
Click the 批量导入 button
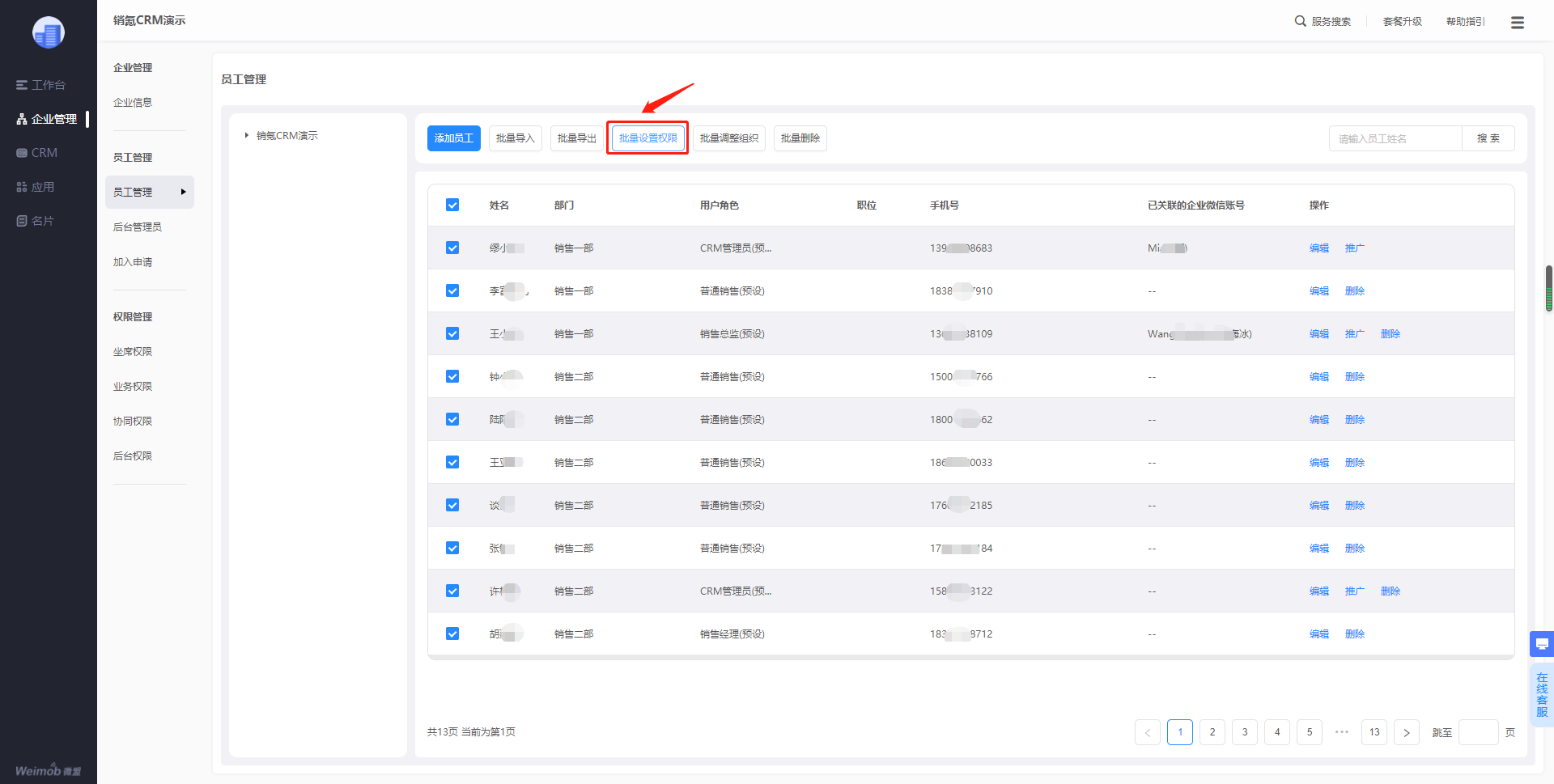(x=516, y=138)
